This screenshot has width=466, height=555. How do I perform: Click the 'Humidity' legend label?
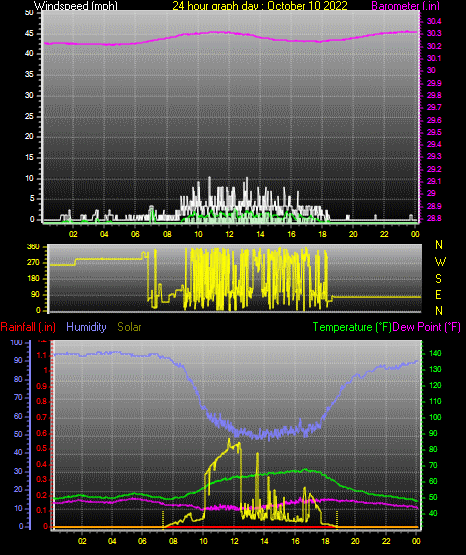[86, 327]
